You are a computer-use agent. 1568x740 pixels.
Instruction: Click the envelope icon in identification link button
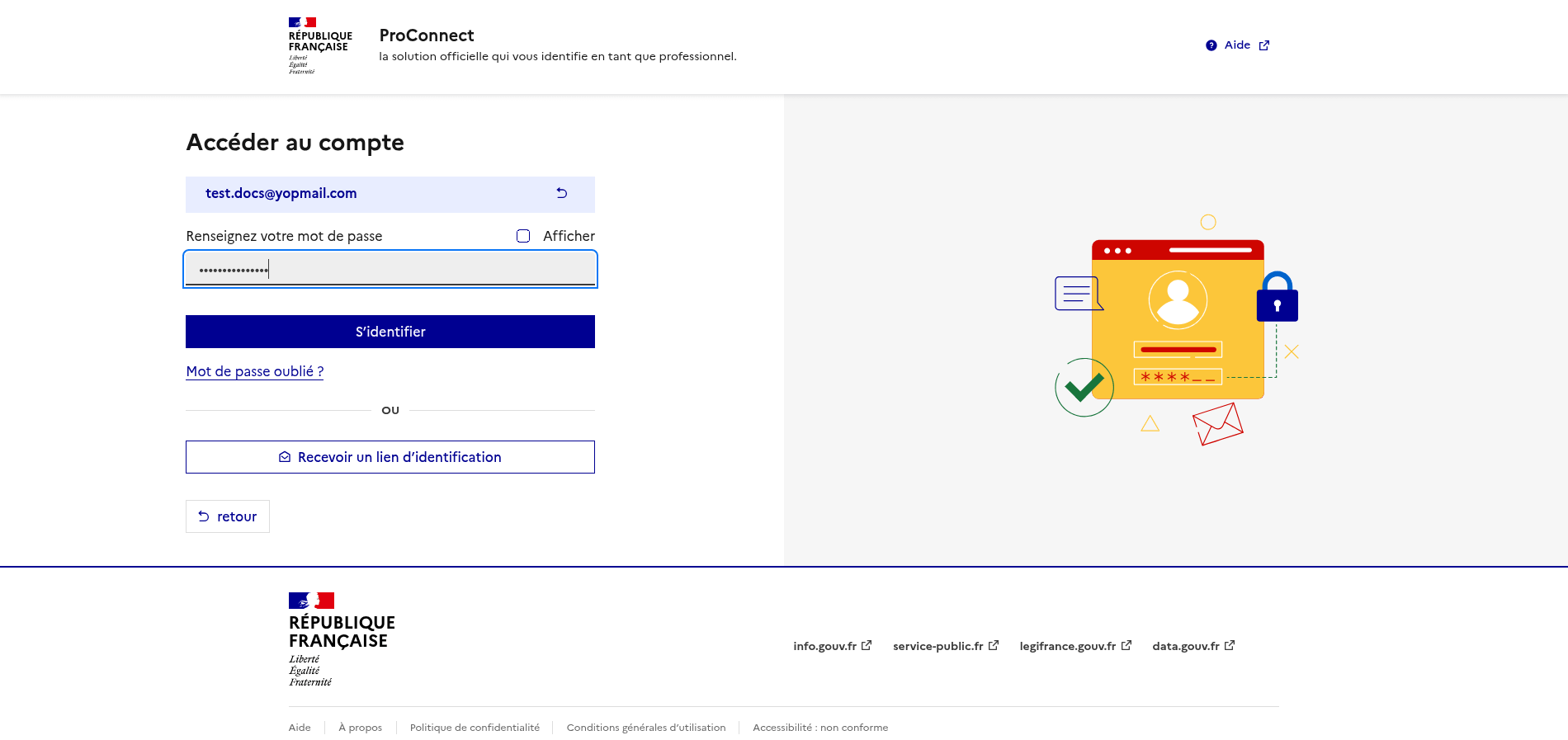285,457
